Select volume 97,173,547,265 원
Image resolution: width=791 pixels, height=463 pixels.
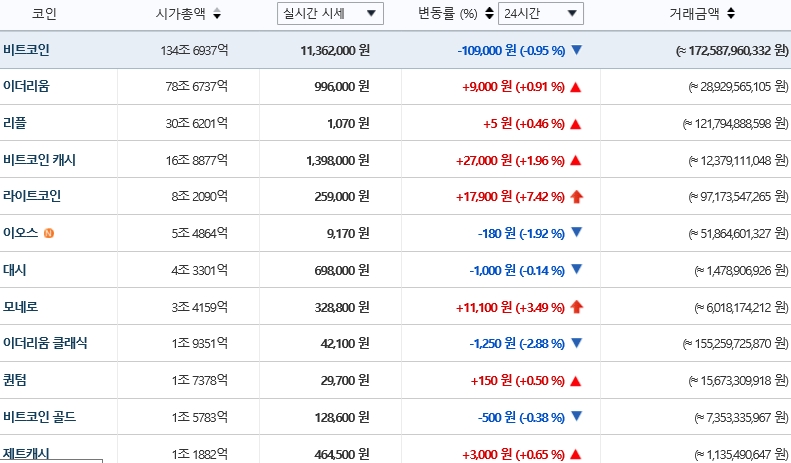(739, 196)
